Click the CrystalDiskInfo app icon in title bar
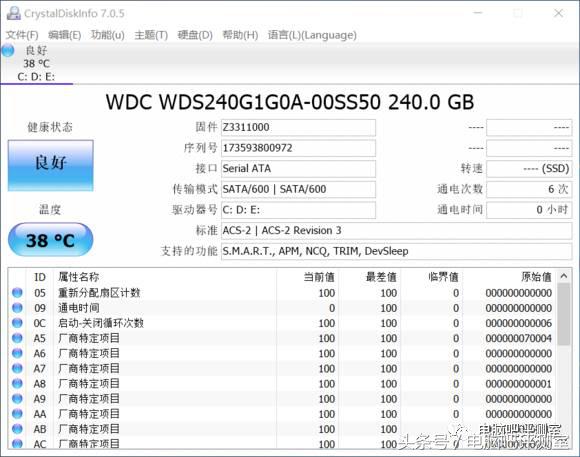This screenshot has width=580, height=457. (x=13, y=13)
